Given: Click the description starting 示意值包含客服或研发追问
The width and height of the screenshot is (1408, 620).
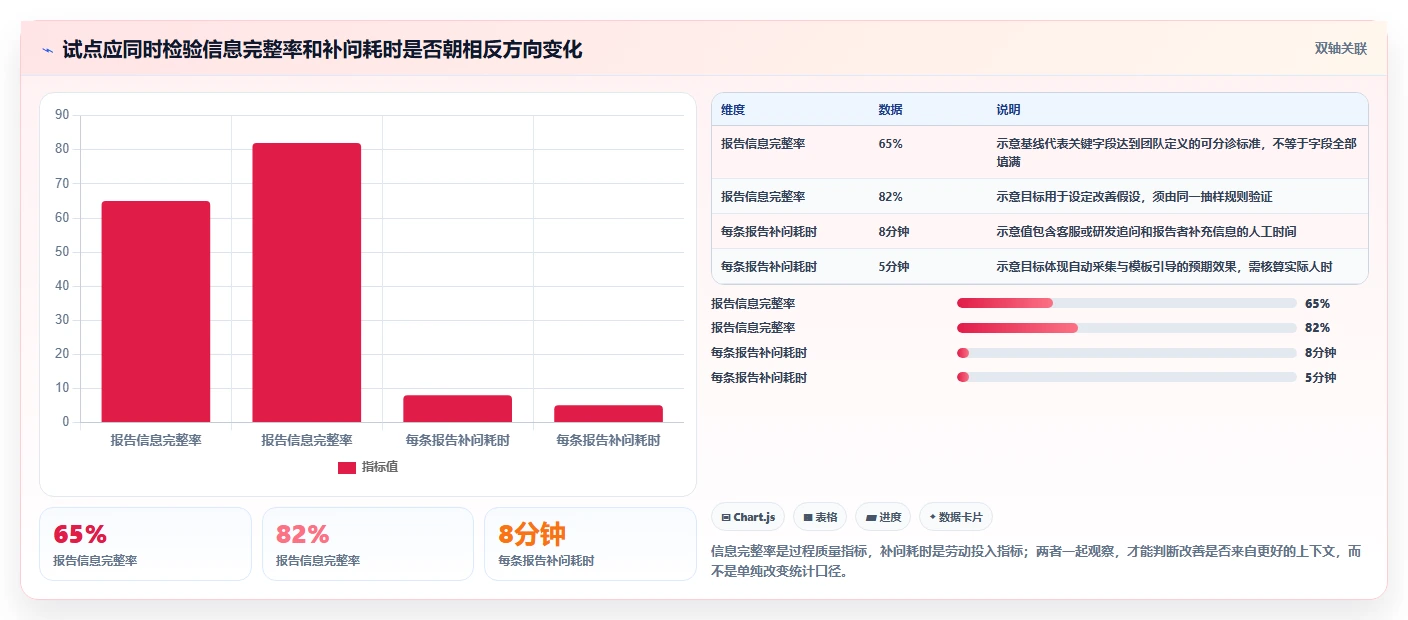Looking at the screenshot, I should coord(1146,232).
